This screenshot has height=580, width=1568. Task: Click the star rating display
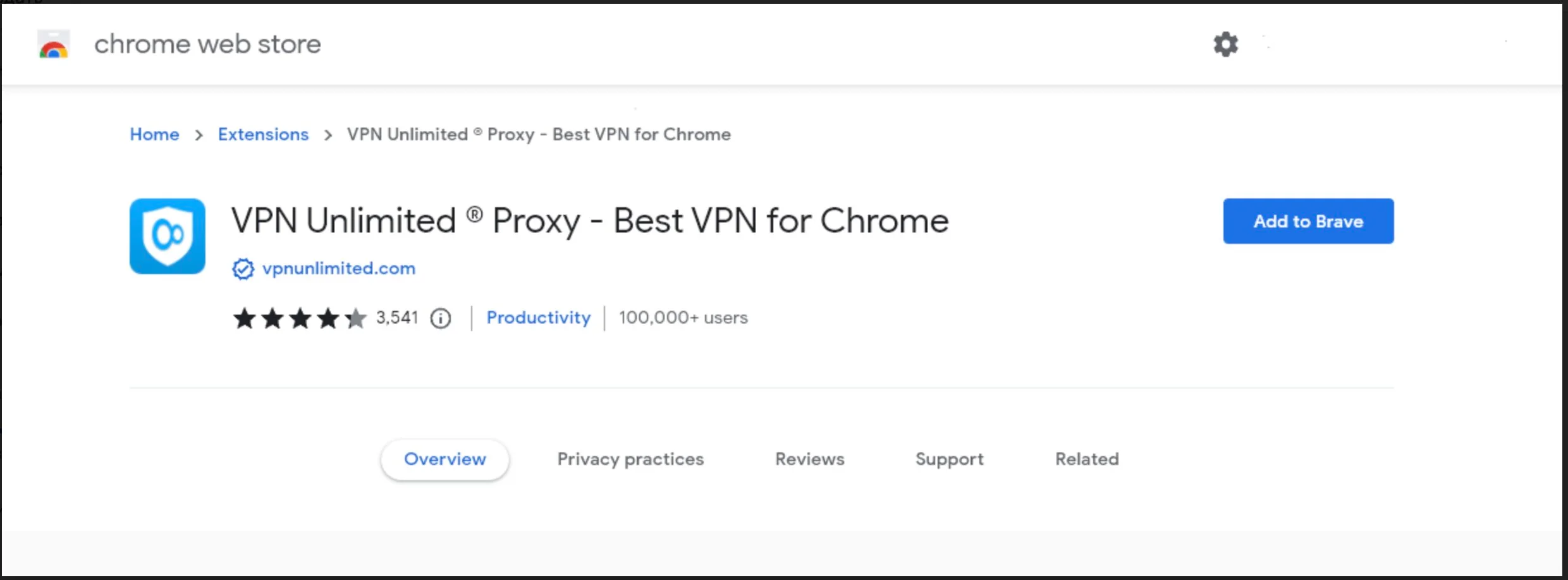300,318
